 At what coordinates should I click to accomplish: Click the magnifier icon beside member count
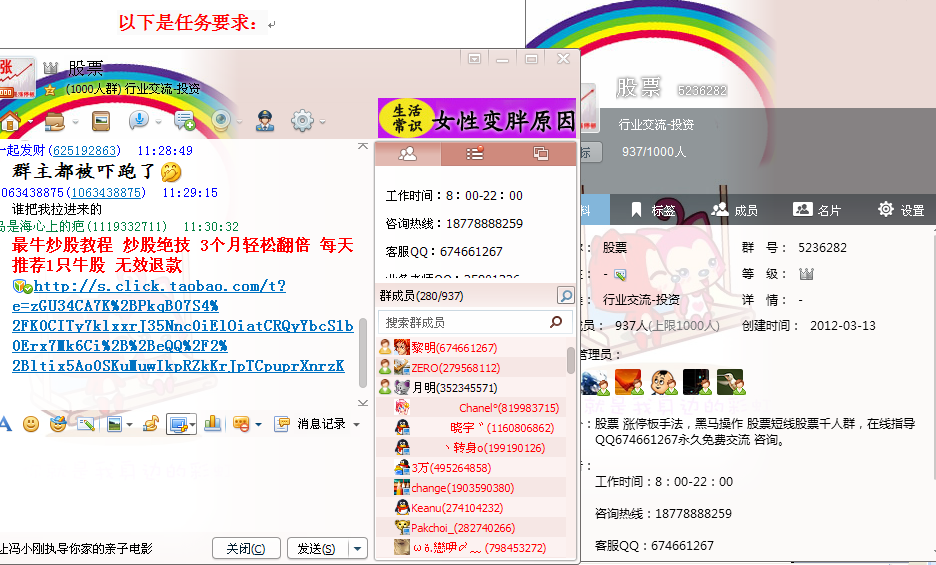coord(566,296)
